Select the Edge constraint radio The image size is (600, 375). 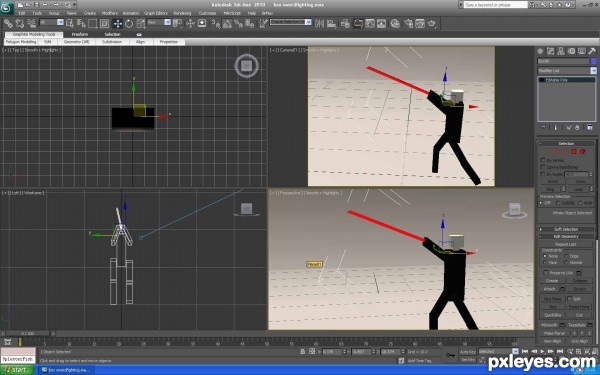[x=566, y=256]
